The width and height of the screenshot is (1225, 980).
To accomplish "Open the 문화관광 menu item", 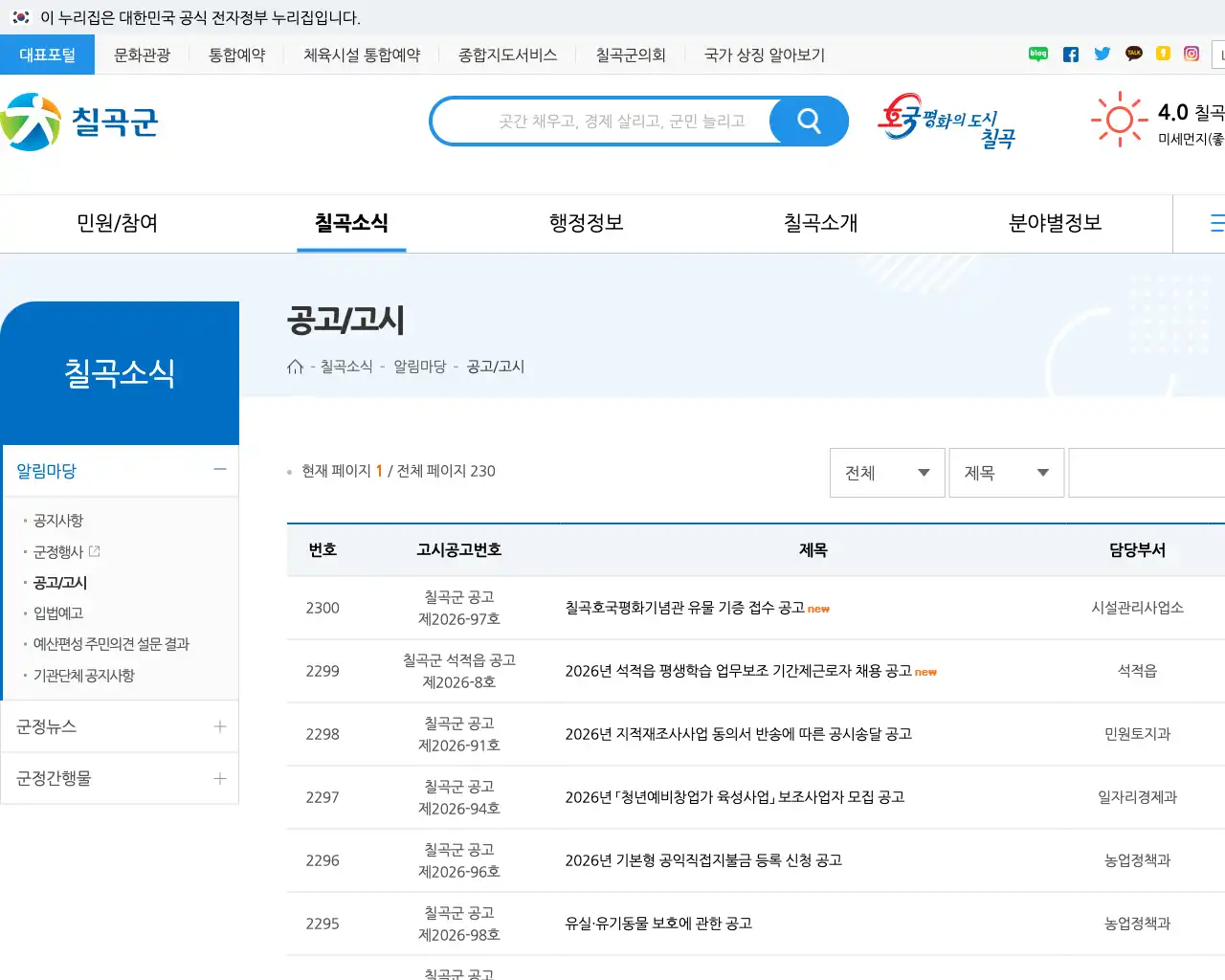I will tap(143, 55).
